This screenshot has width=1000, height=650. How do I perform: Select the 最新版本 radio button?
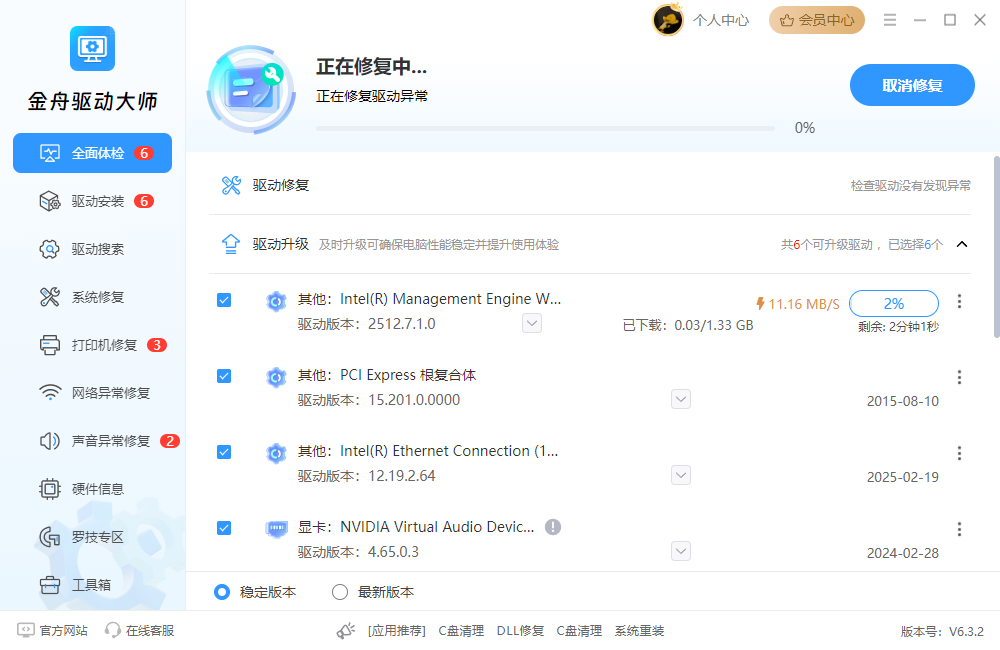click(340, 592)
